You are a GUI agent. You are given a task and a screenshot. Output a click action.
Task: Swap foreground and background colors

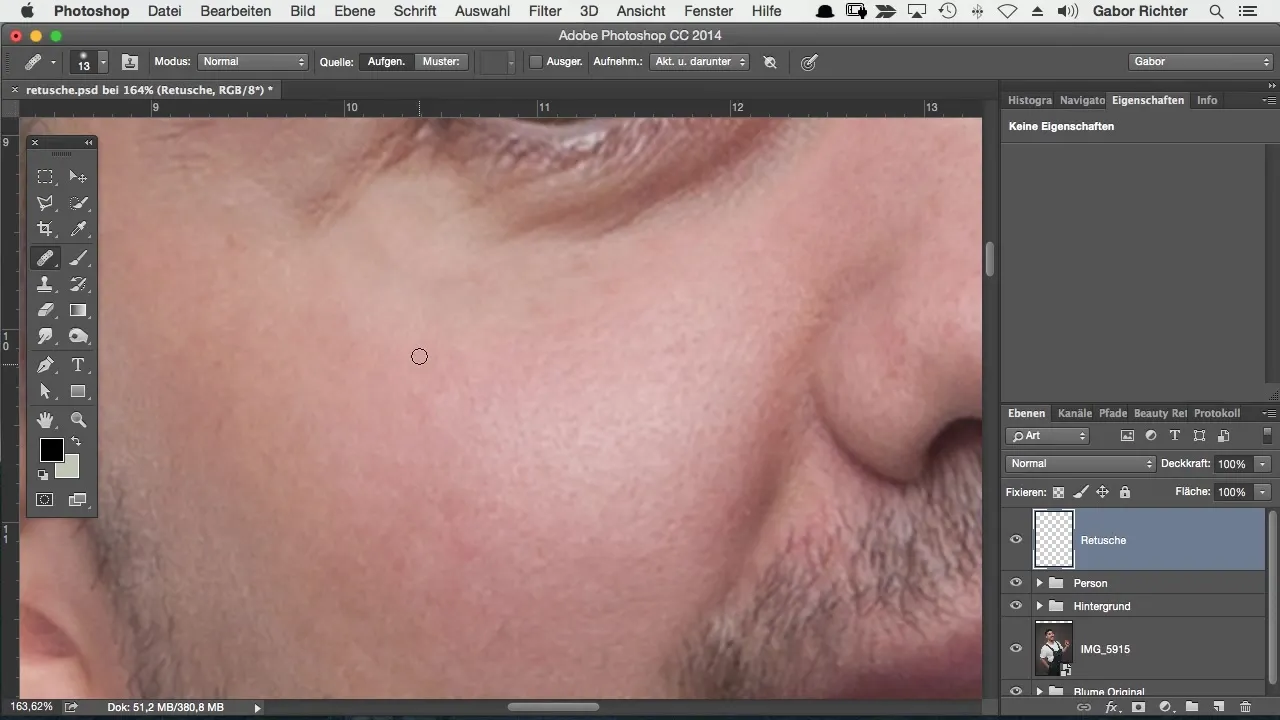point(76,441)
